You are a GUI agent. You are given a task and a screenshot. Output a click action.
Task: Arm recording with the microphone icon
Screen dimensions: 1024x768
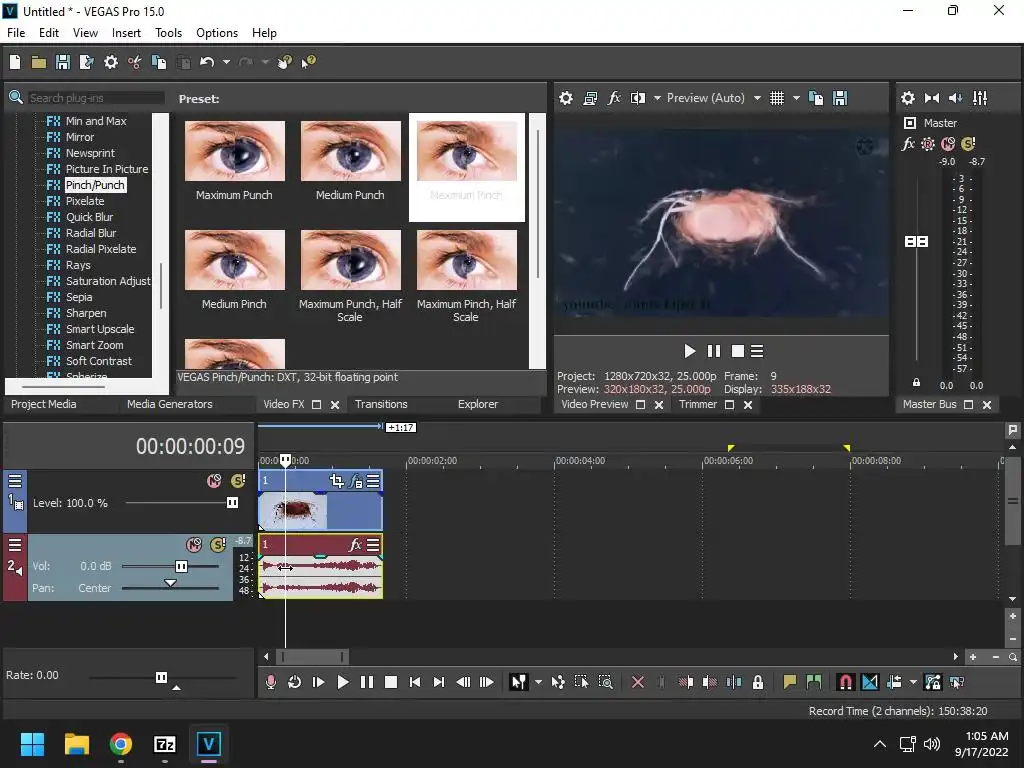[271, 682]
